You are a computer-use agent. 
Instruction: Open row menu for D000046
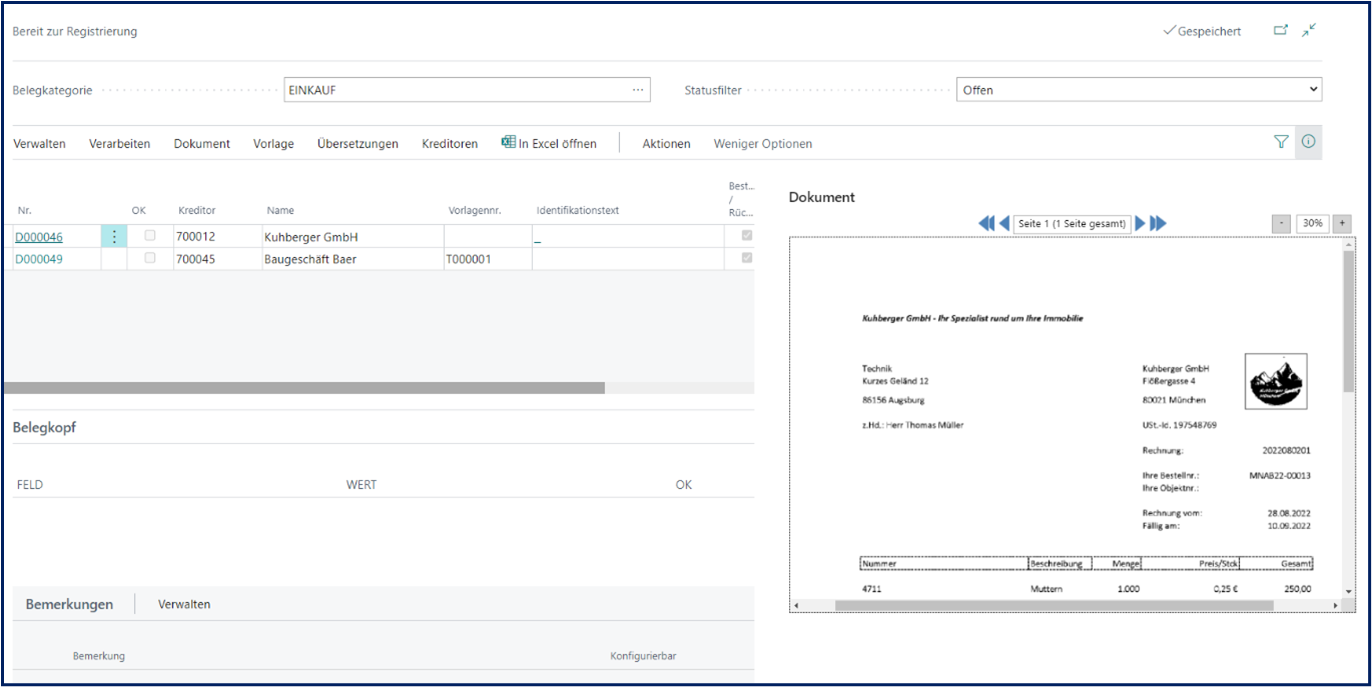[114, 237]
